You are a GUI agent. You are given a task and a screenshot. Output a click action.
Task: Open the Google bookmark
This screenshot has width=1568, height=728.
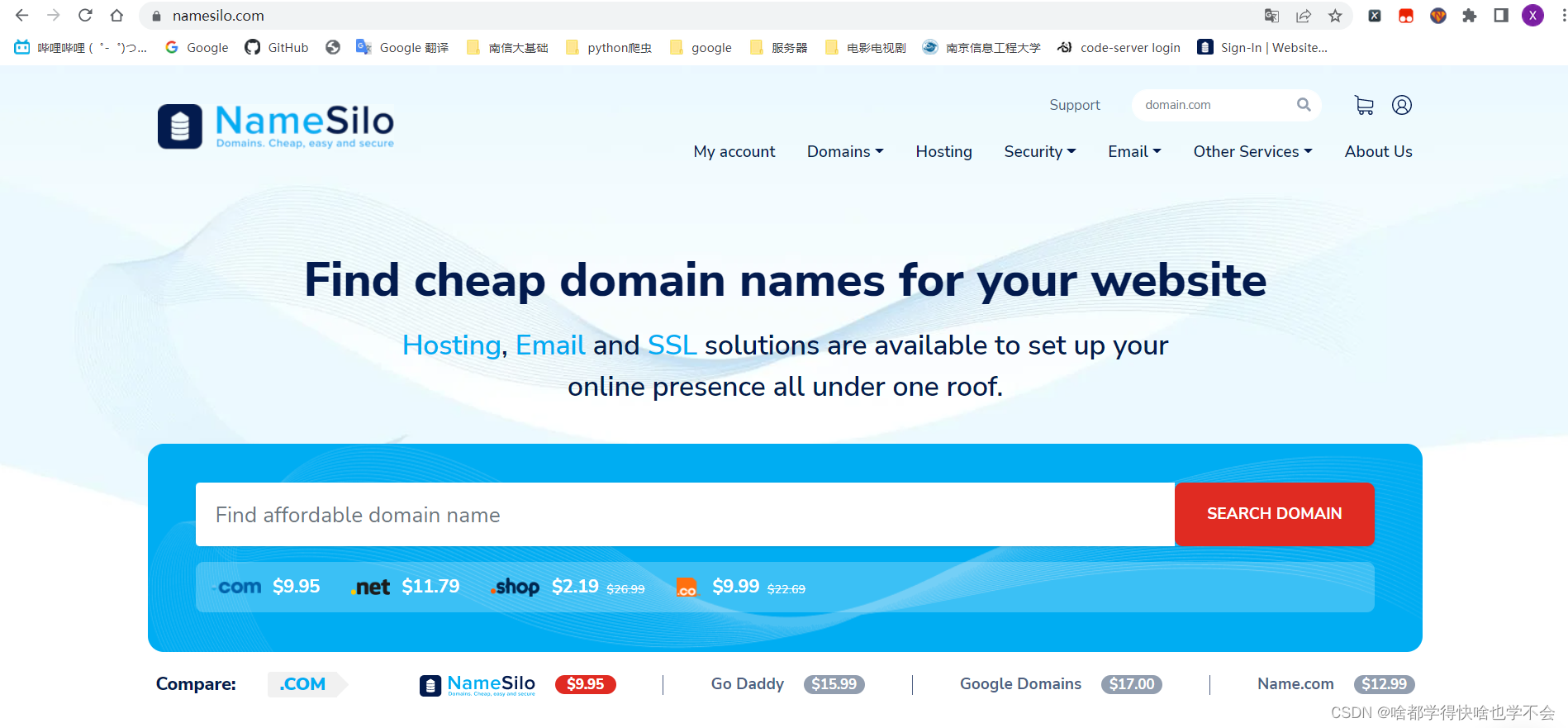pyautogui.click(x=197, y=48)
